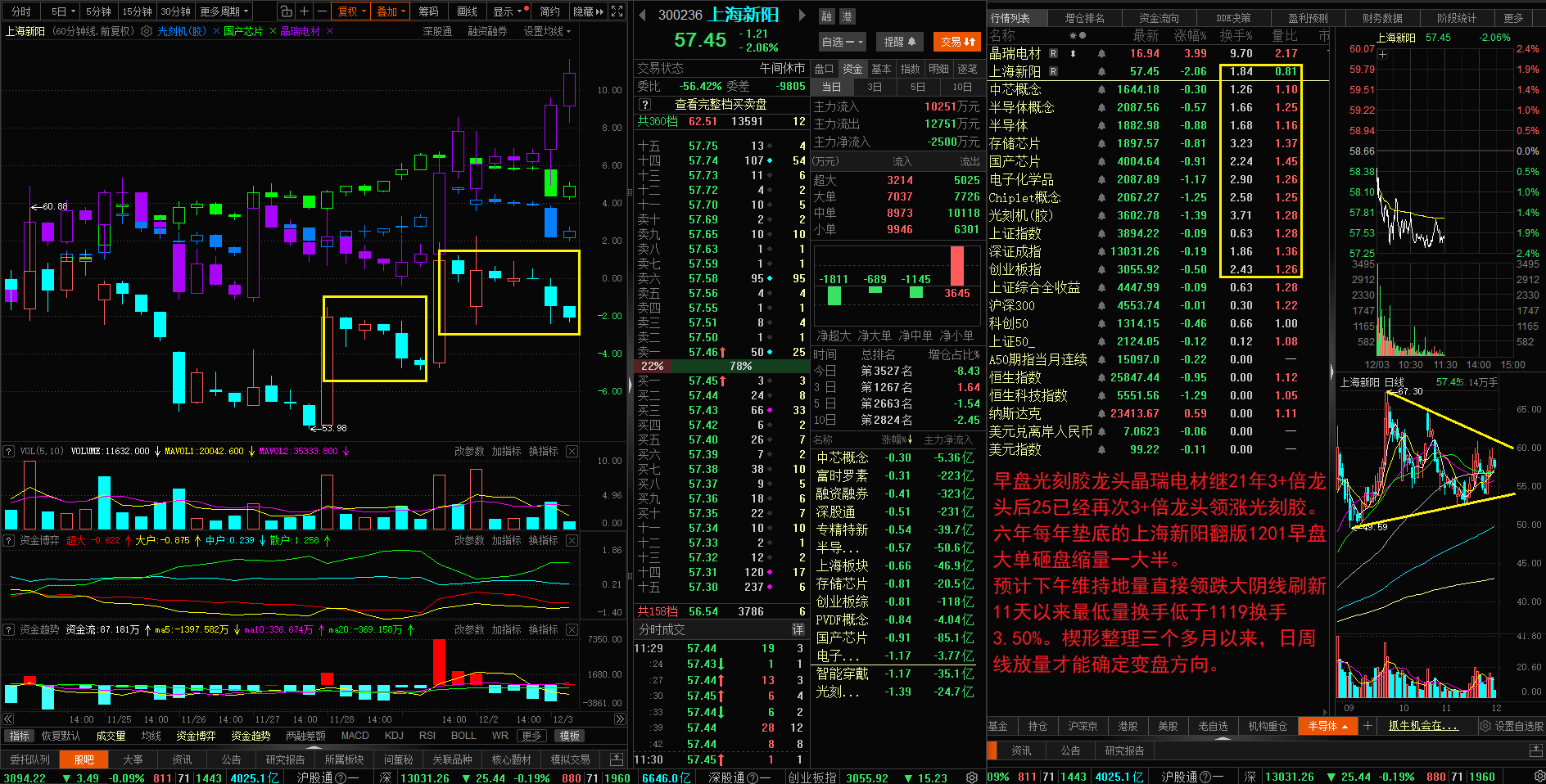
Task: Toggle 简约 simple mode
Action: tap(550, 11)
